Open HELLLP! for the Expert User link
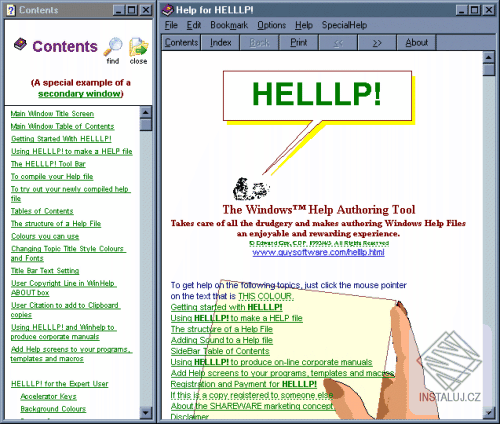Viewport: 500px width, 424px height. (60, 384)
